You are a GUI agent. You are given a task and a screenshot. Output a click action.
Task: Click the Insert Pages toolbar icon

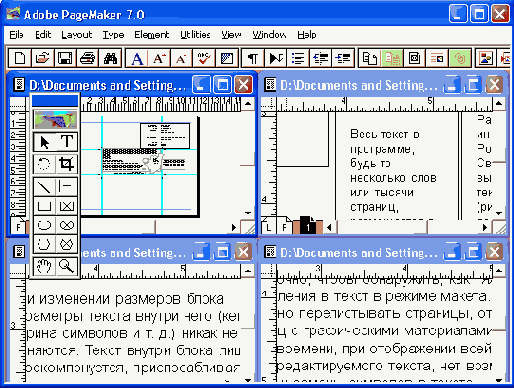[370, 58]
